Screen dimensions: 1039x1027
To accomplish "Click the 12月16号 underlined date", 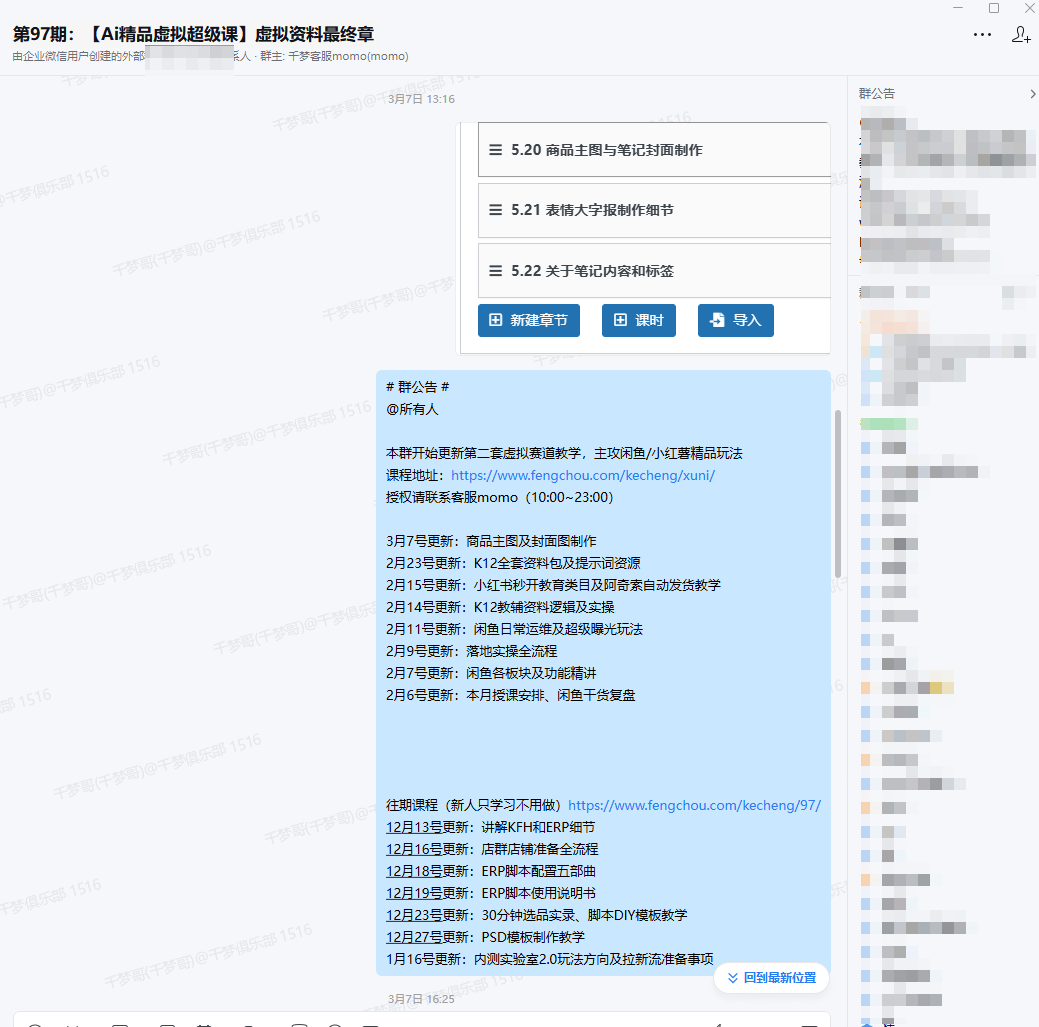I will (414, 849).
